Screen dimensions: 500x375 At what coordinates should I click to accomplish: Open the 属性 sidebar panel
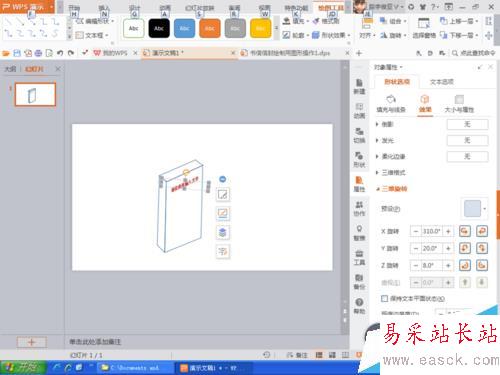359,184
